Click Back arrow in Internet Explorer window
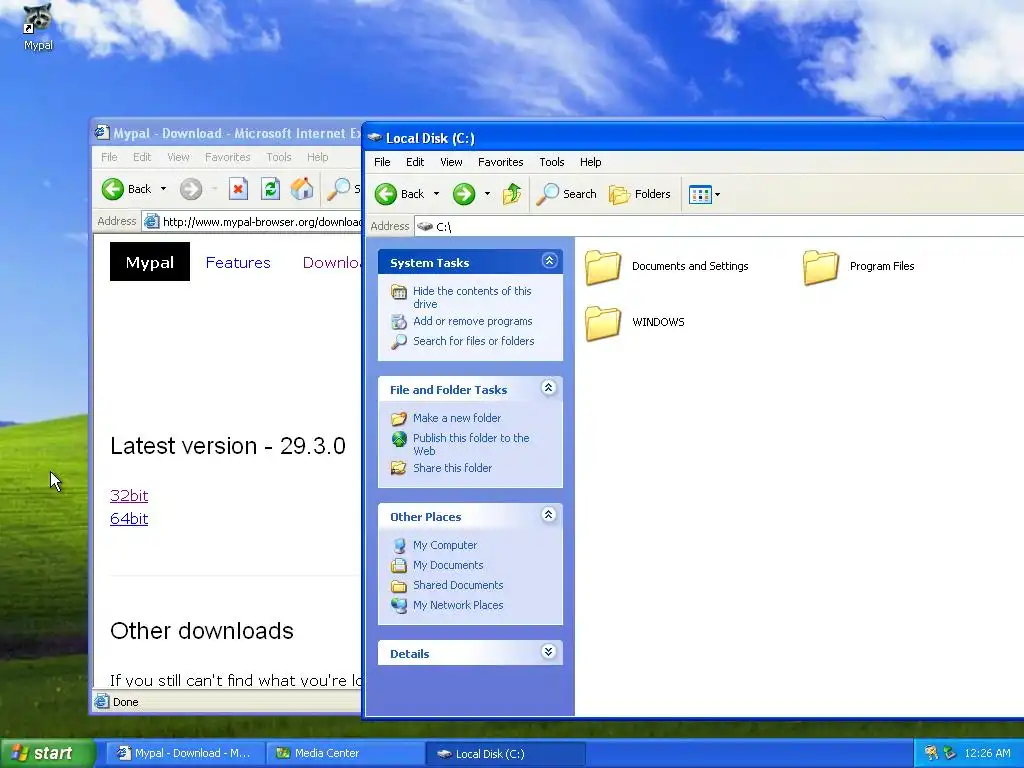1024x768 pixels. [x=112, y=189]
